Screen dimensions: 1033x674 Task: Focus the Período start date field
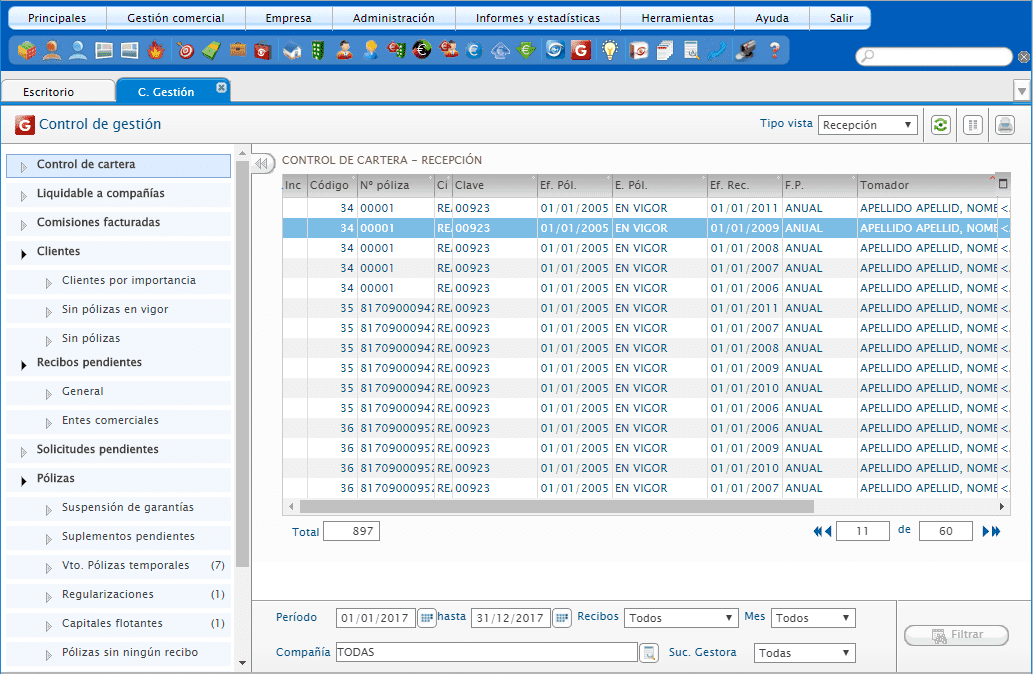coord(376,618)
